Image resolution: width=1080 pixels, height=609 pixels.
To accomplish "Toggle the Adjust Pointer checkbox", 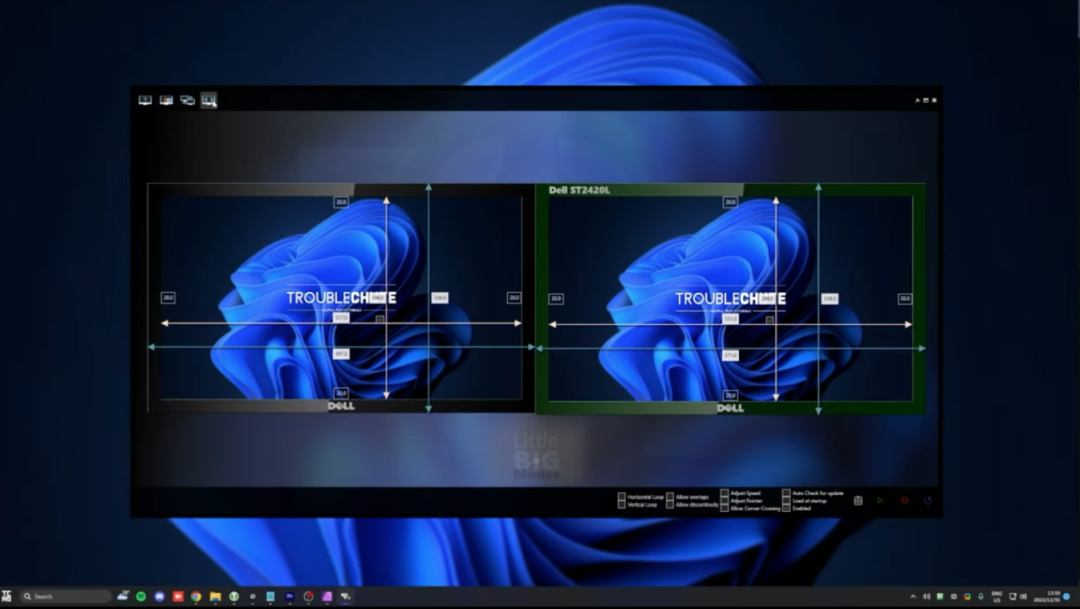I will click(x=725, y=501).
